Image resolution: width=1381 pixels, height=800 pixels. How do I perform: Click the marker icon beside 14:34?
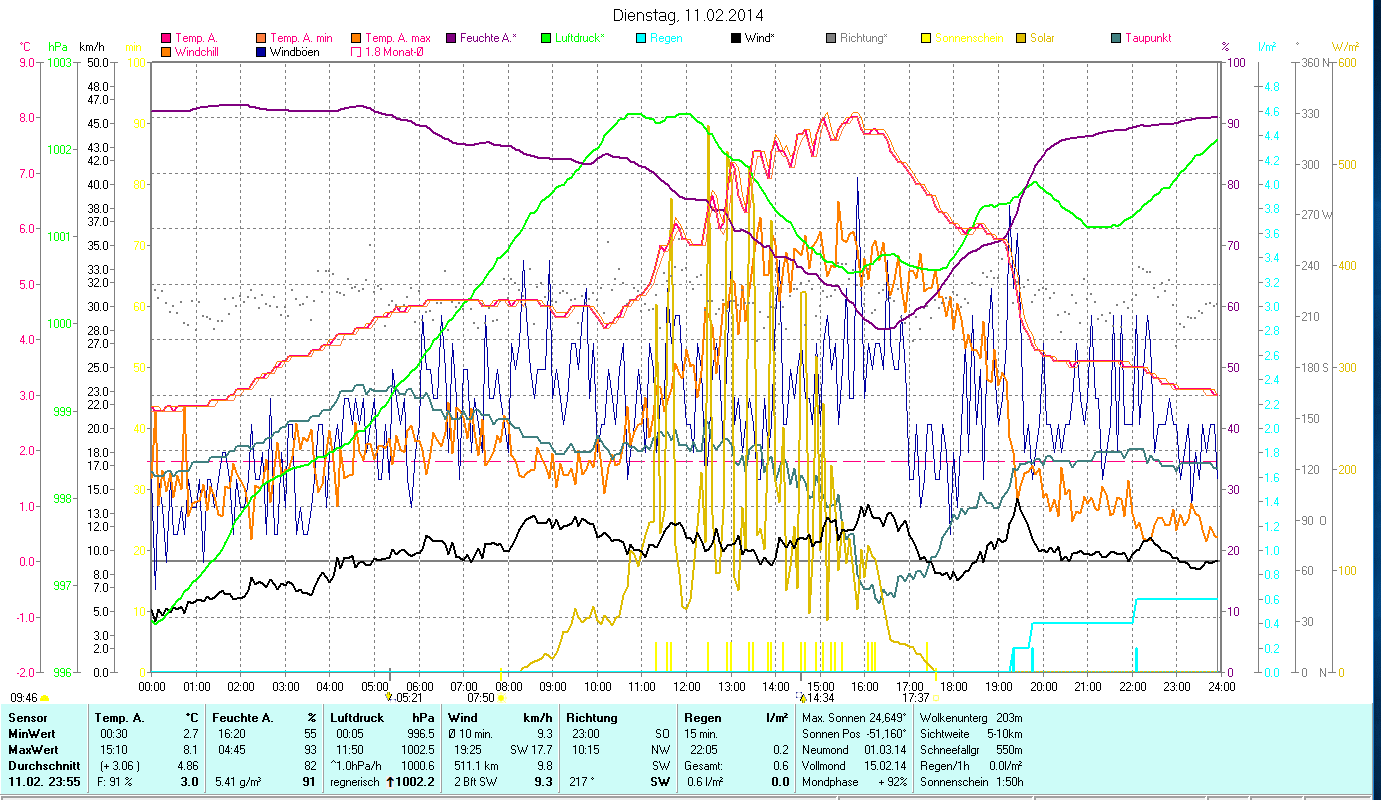(801, 697)
